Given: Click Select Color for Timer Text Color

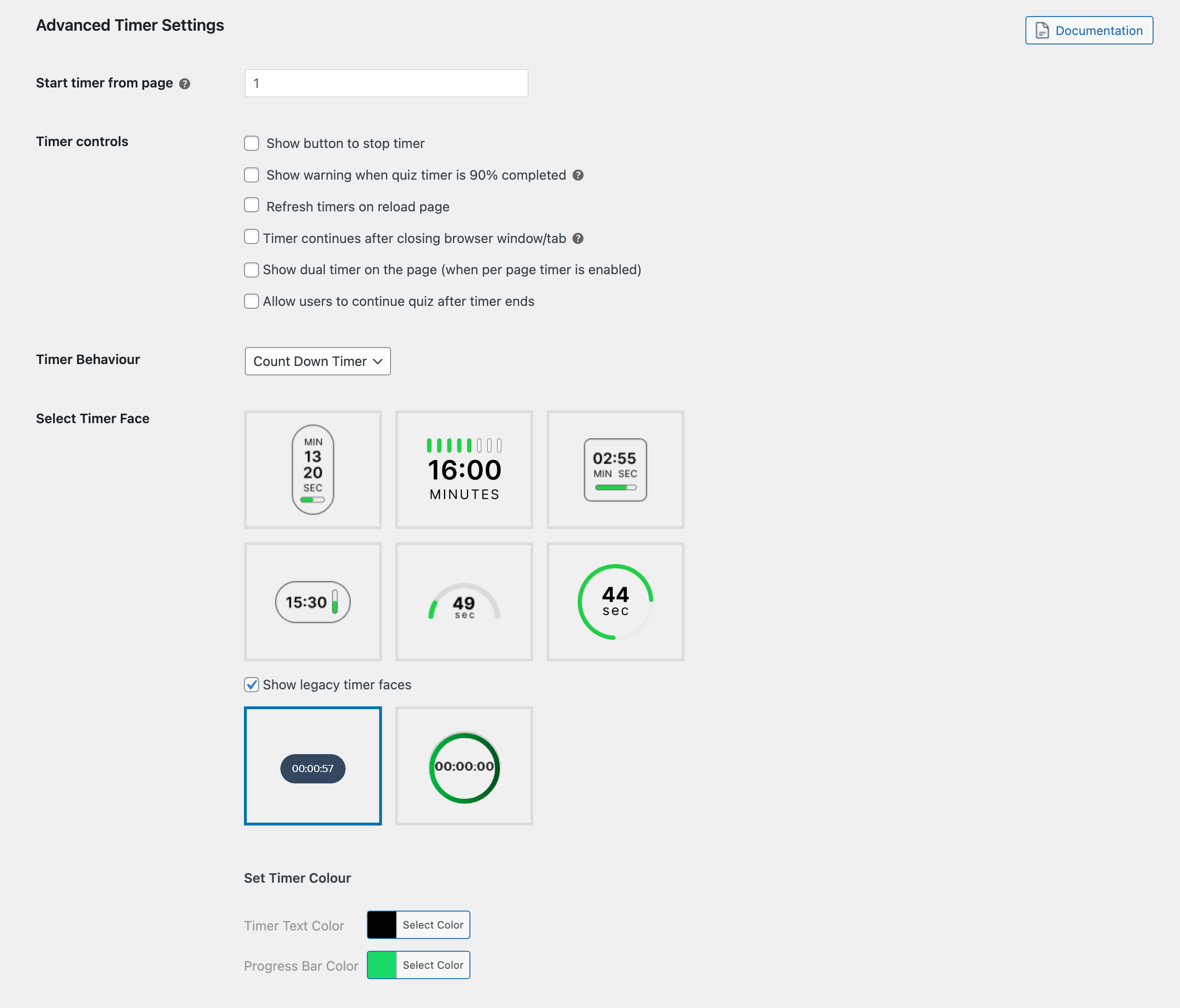Looking at the screenshot, I should 432,925.
